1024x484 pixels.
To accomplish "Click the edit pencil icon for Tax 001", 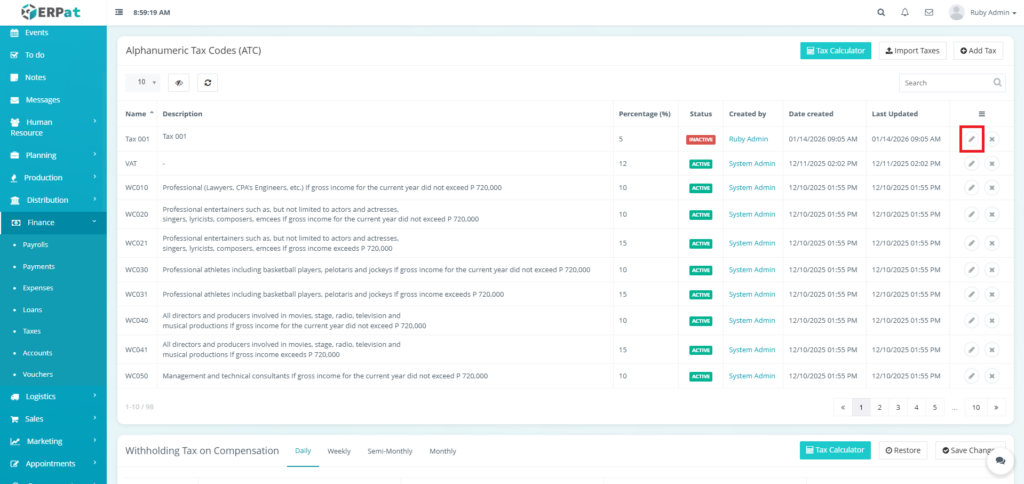I will pyautogui.click(x=971, y=139).
